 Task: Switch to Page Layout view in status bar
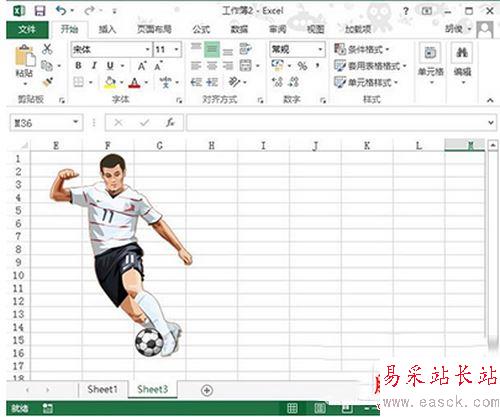pyautogui.click(x=320, y=408)
